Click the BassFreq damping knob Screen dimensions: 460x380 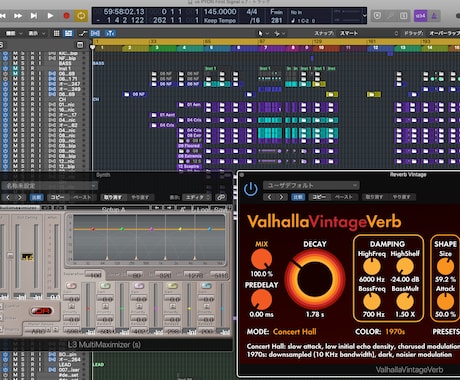pyautogui.click(x=372, y=301)
